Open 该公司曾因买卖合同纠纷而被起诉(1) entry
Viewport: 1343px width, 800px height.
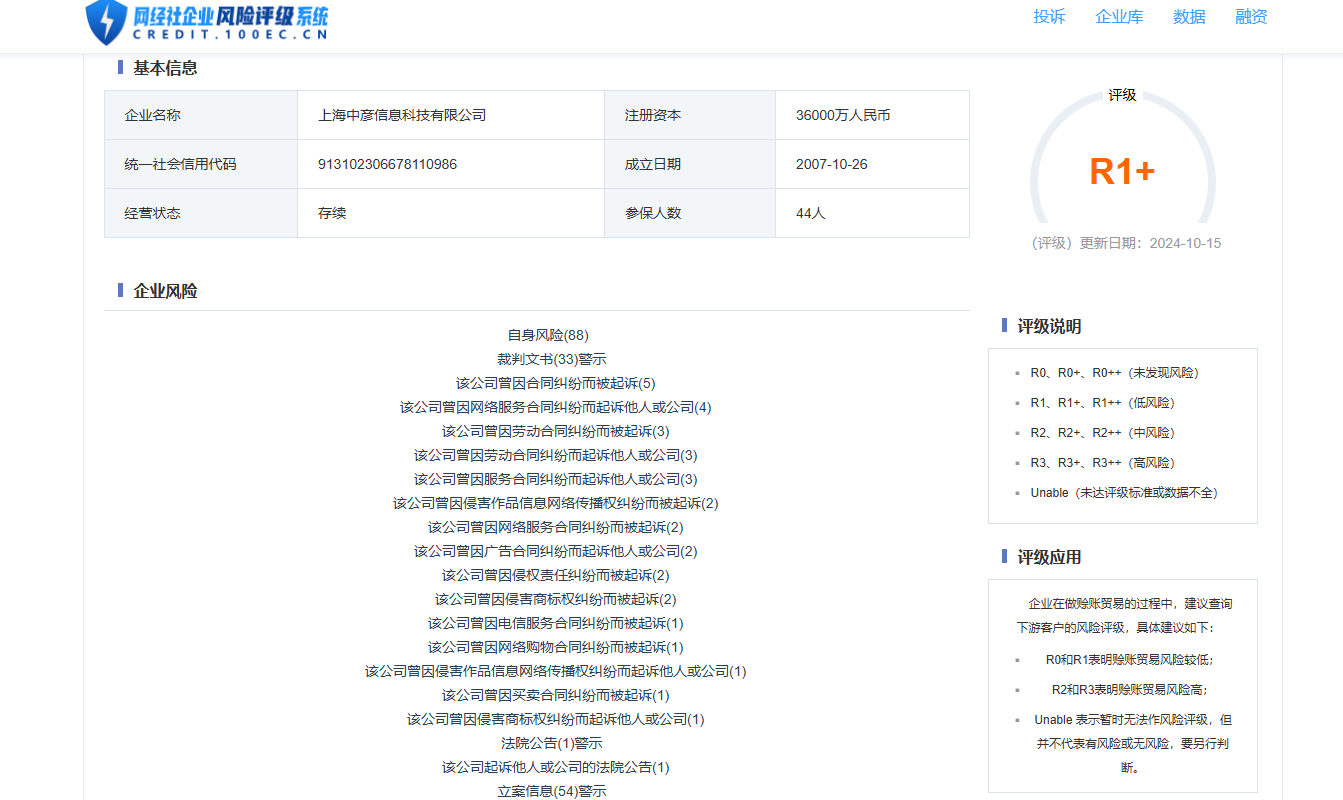pos(555,695)
